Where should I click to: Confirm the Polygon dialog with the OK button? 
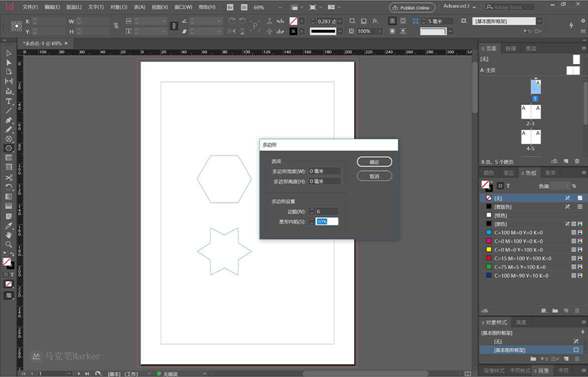[x=374, y=162]
